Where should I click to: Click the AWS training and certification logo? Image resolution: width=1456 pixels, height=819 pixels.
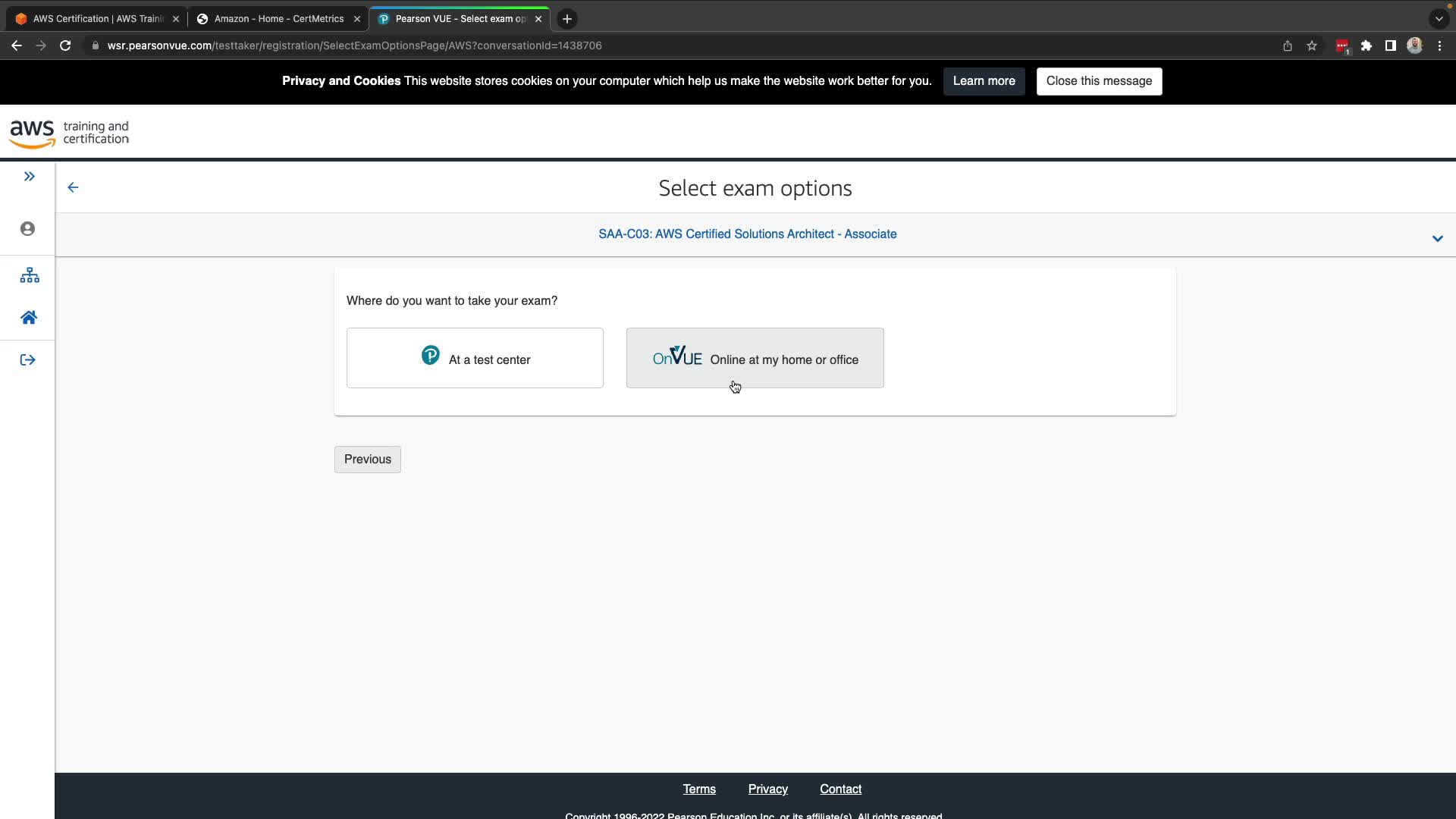(69, 133)
